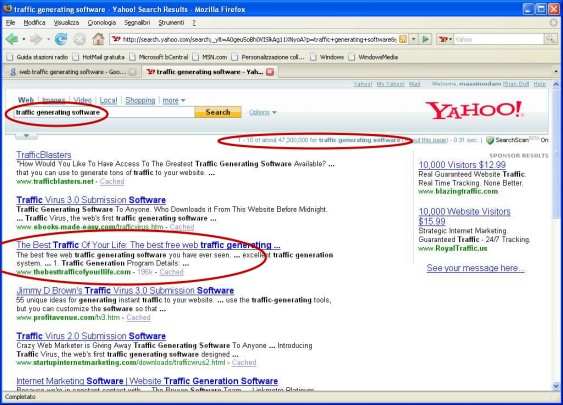
Task: Open the list all tabs dropdown
Action: pos(556,72)
